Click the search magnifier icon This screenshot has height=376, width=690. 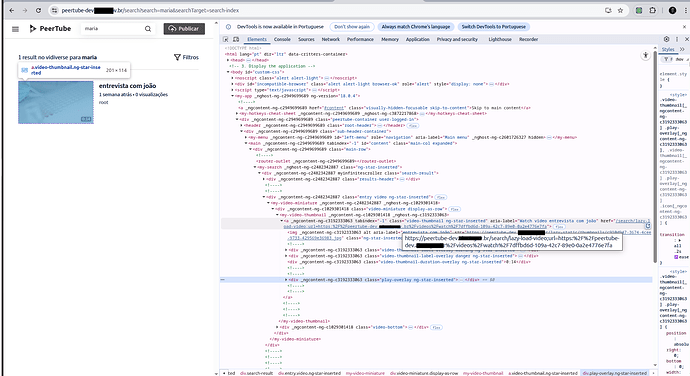[x=148, y=29]
